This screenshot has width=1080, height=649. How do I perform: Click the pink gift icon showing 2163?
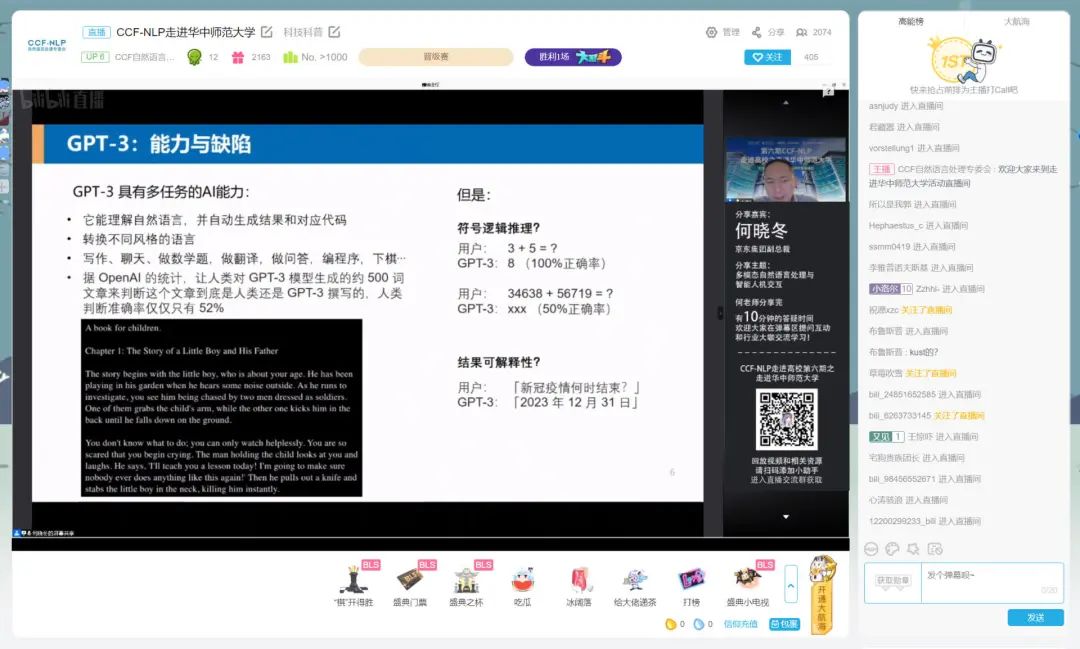pos(238,57)
